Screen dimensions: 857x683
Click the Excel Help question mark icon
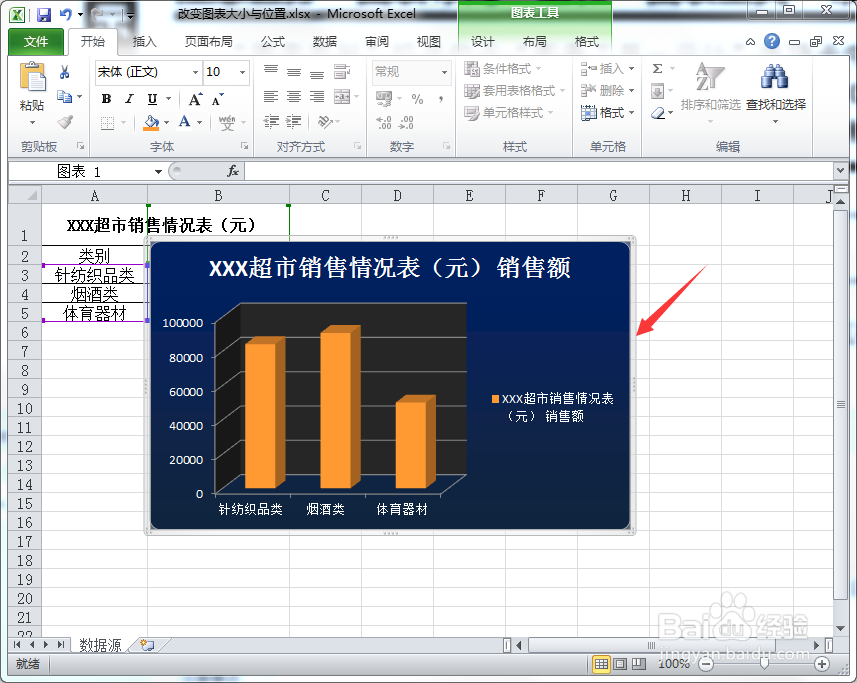click(x=772, y=41)
